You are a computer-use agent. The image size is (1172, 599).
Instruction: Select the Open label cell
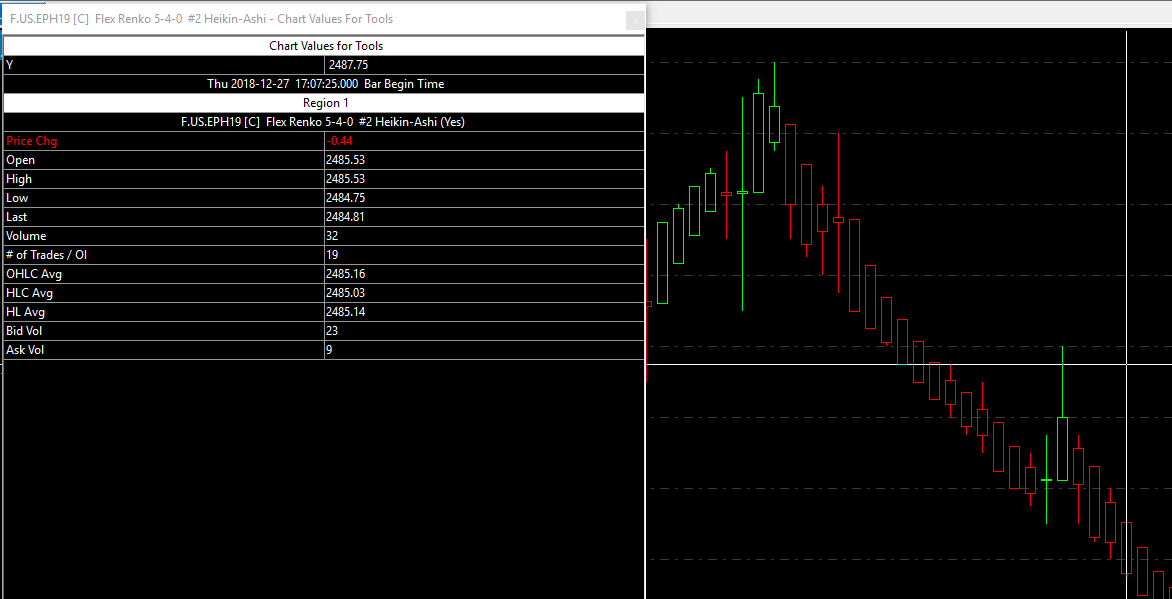164,160
